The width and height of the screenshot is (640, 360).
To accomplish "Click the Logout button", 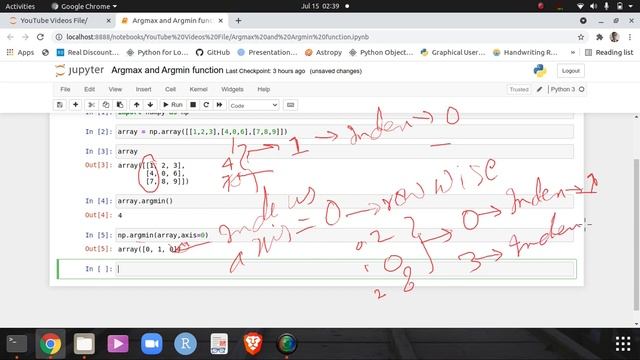I will tap(571, 71).
